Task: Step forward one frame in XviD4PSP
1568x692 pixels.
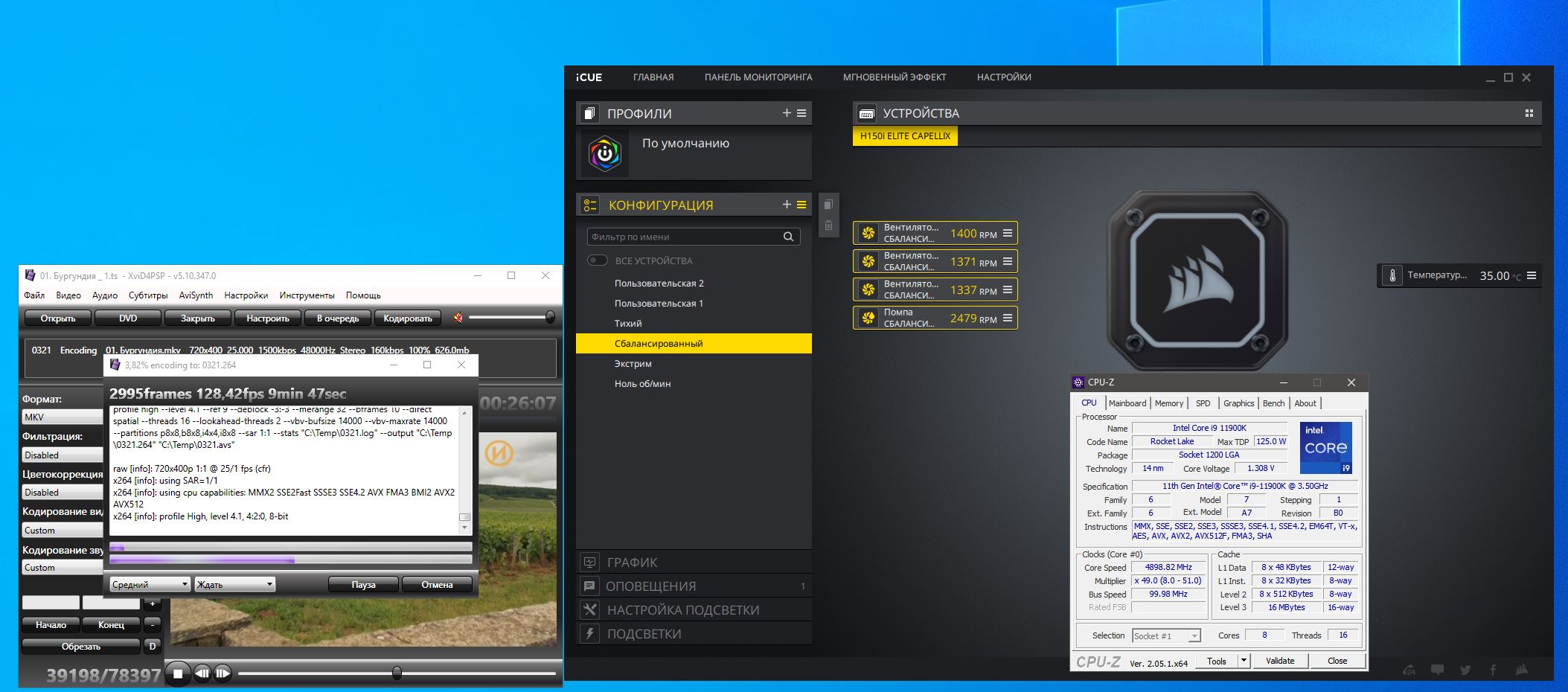Action: [223, 674]
